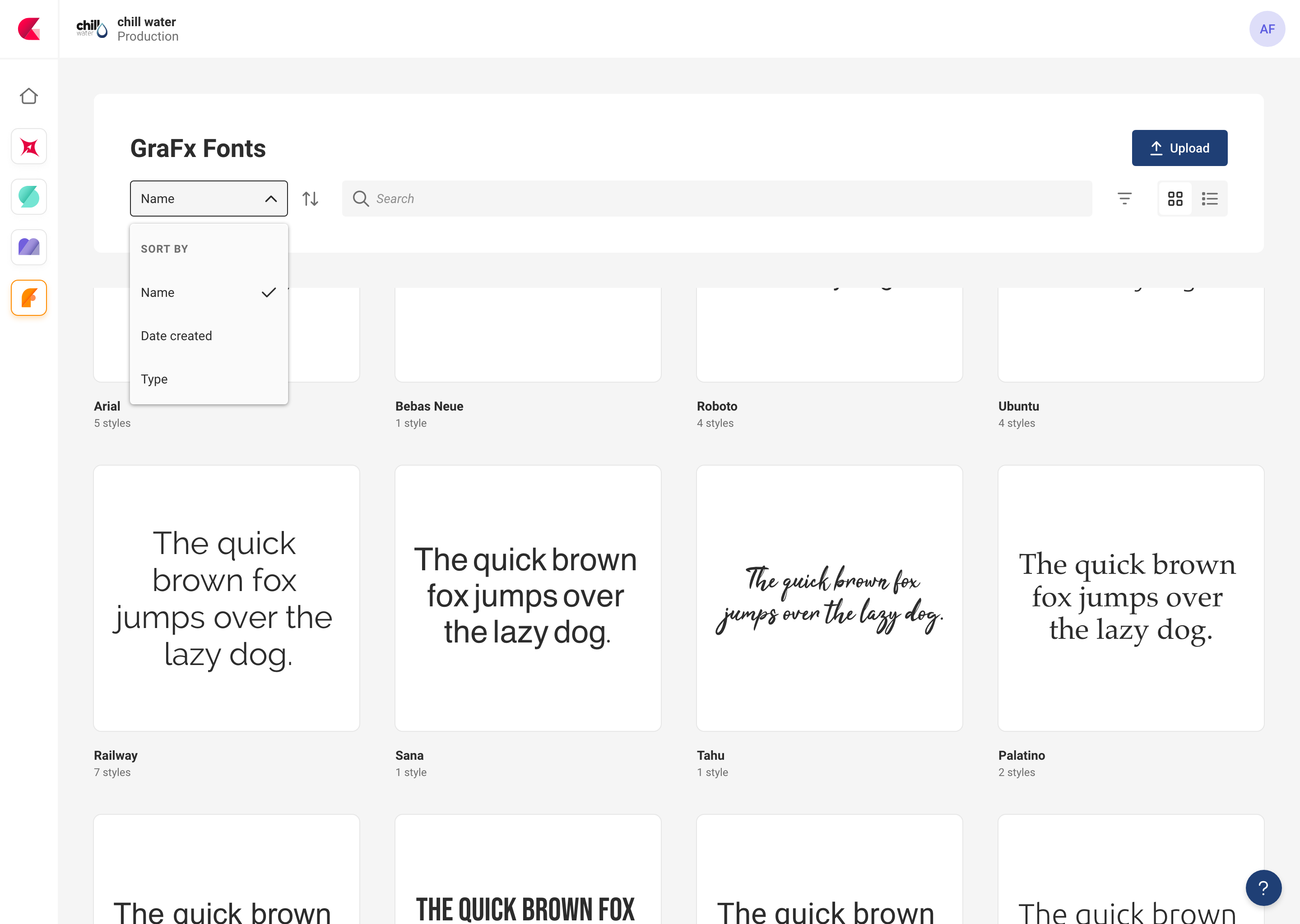The height and width of the screenshot is (924, 1300).
Task: Click the Railway font name
Action: tap(116, 756)
